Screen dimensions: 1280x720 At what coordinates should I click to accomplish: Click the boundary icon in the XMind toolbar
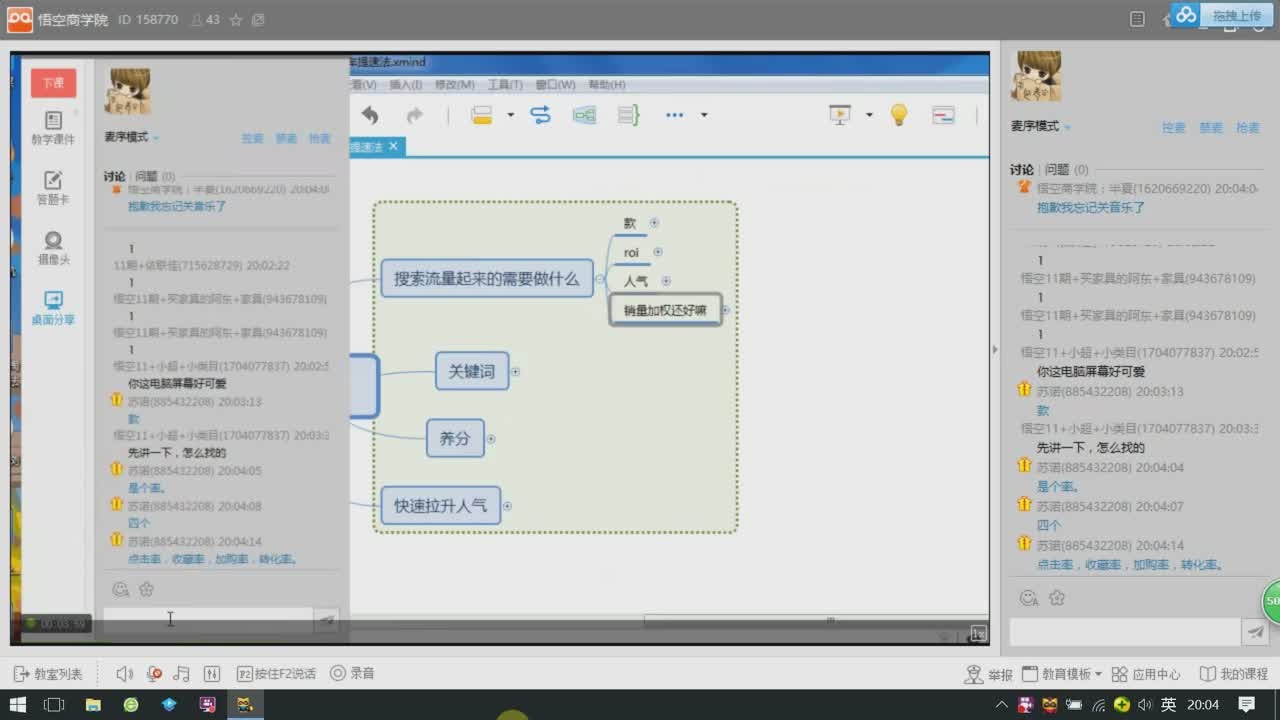pyautogui.click(x=585, y=115)
